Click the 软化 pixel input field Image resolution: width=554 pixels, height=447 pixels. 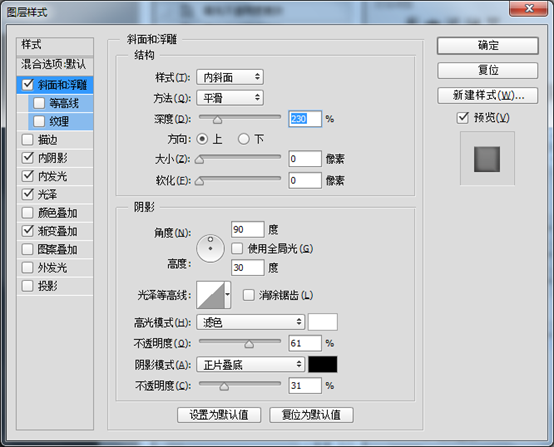point(305,181)
